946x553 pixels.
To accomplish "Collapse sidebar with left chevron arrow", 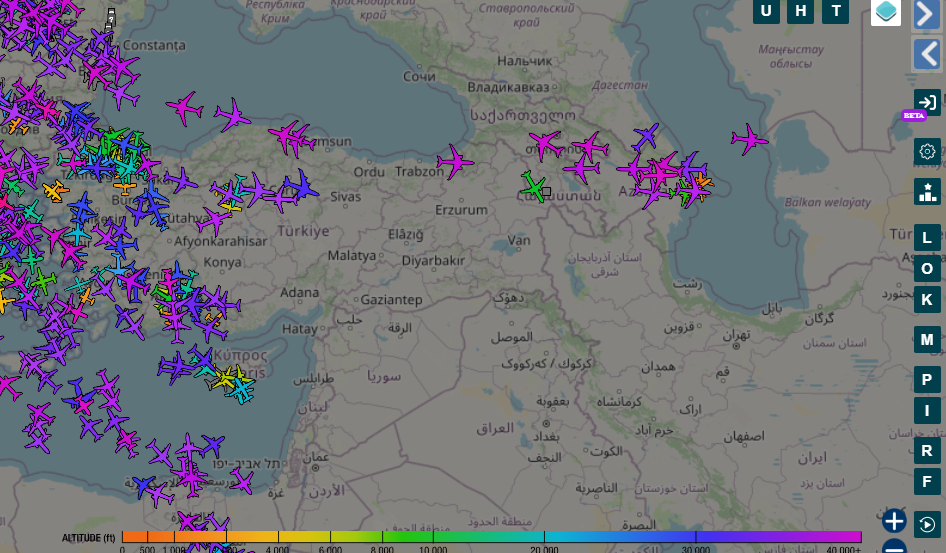I will pos(927,54).
